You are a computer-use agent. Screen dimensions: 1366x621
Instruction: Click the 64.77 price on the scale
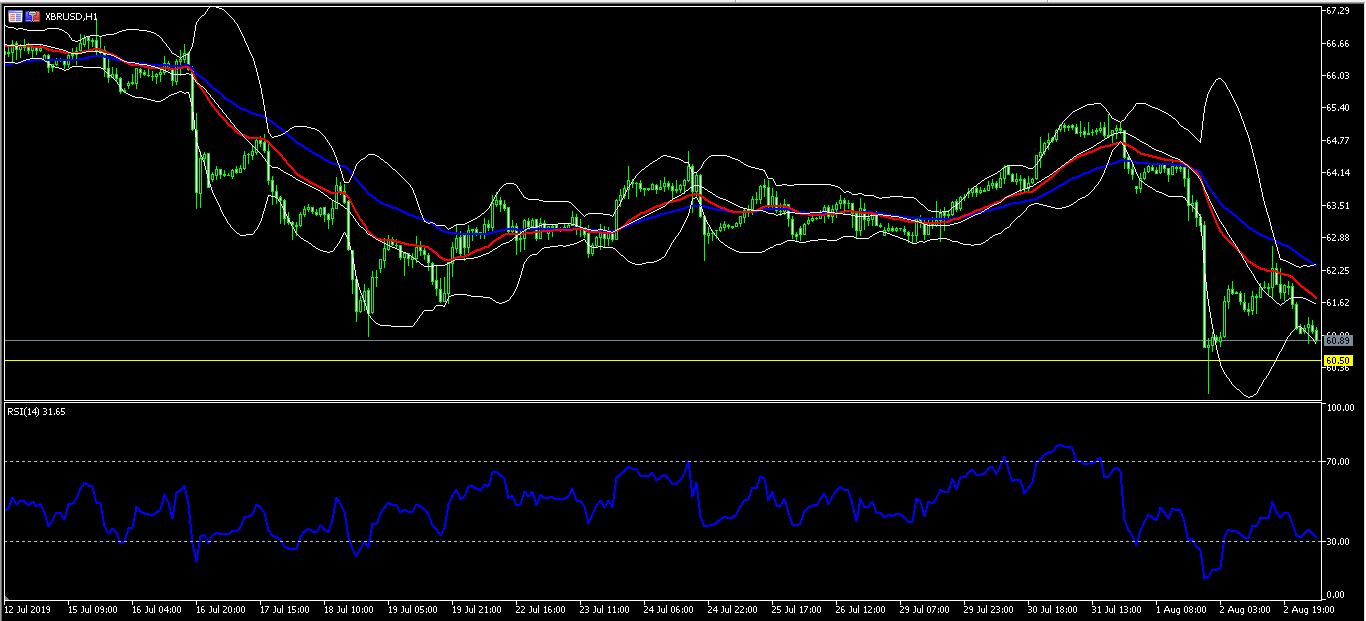click(1338, 140)
